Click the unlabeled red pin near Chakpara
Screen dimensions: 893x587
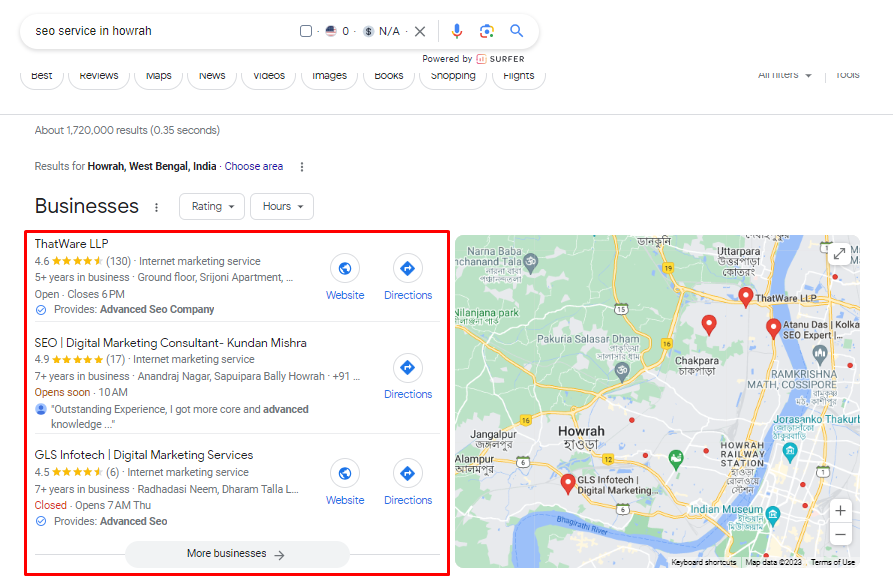pos(708,325)
